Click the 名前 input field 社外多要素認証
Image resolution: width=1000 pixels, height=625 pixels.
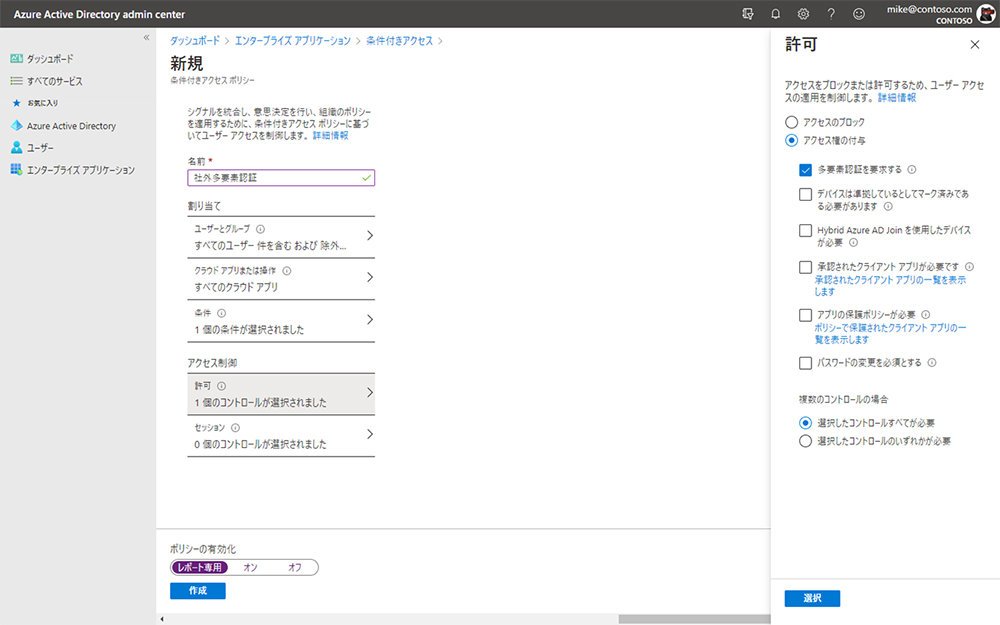click(x=281, y=178)
